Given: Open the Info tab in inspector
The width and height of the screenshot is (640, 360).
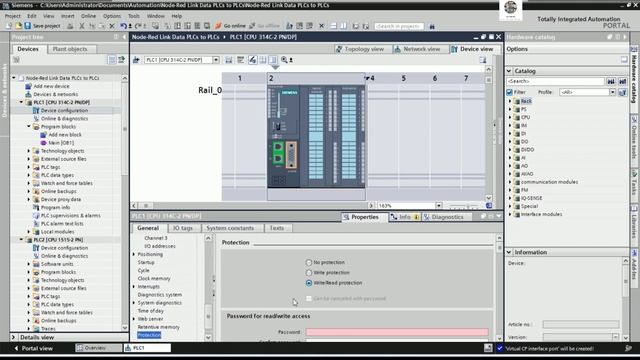Looking at the screenshot, I should tap(404, 217).
